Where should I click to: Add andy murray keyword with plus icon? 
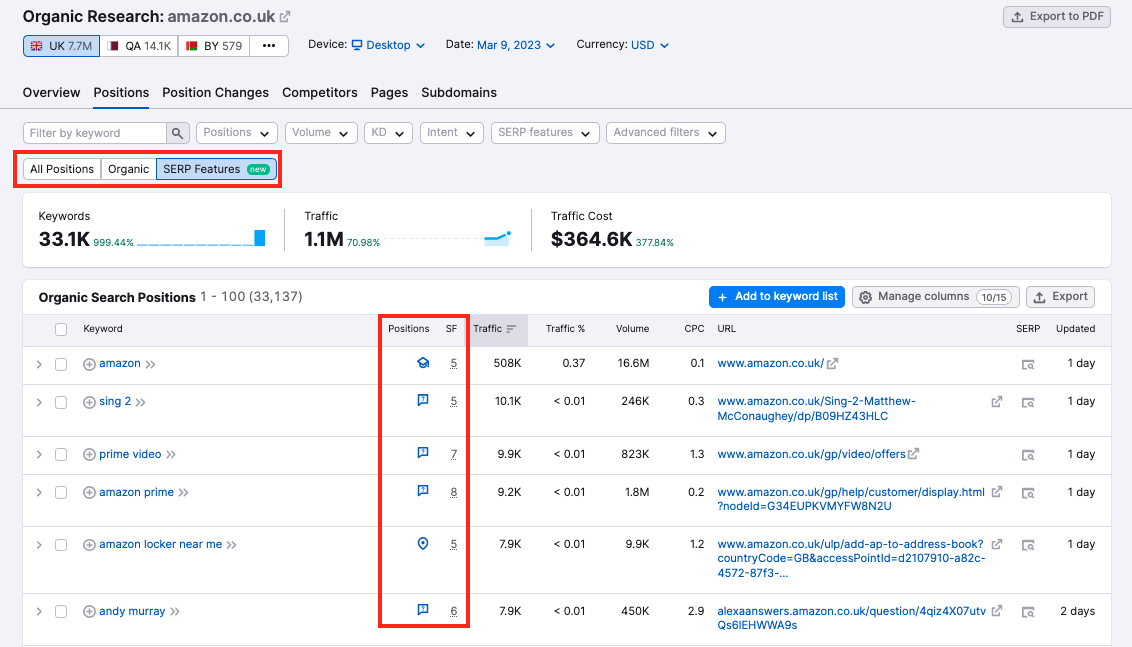pos(89,612)
